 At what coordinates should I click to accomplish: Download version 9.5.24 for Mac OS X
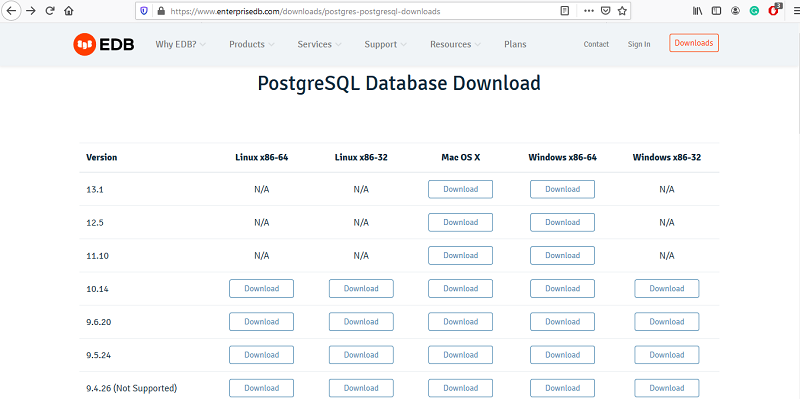tap(460, 355)
